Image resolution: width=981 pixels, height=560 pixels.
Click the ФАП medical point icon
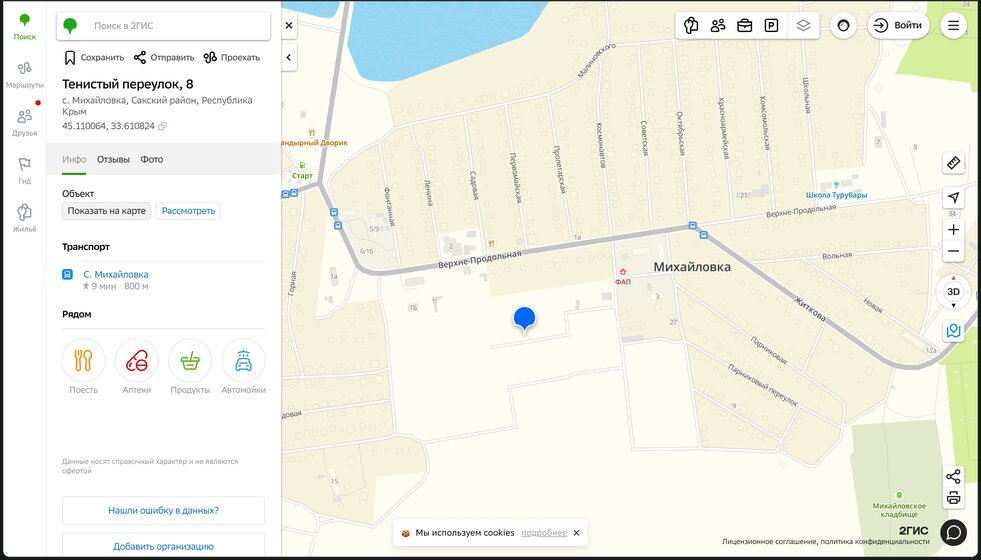pos(623,272)
